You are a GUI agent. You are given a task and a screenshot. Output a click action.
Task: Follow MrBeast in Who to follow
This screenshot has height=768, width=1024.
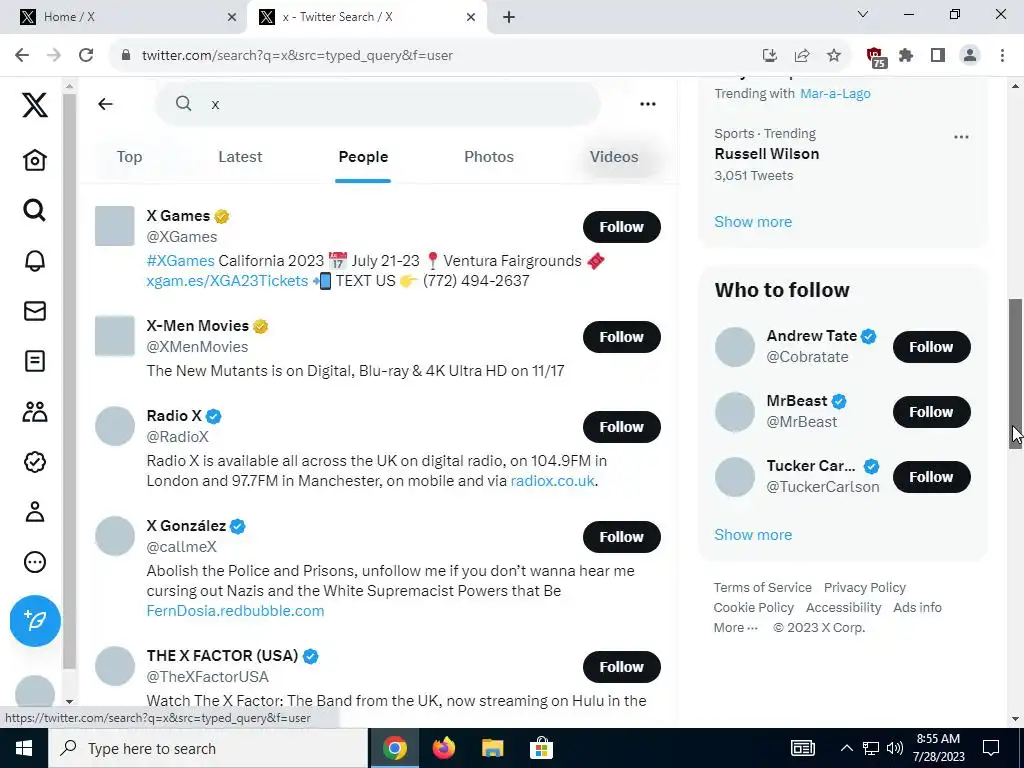click(x=932, y=412)
